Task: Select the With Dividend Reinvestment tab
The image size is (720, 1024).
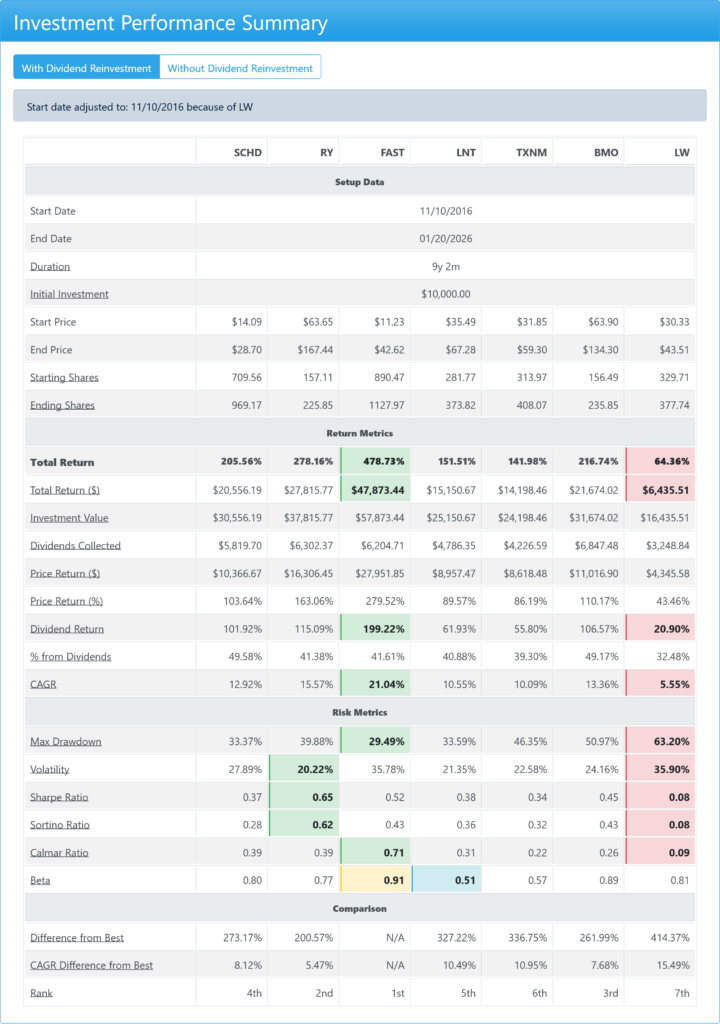Action: coord(87,68)
